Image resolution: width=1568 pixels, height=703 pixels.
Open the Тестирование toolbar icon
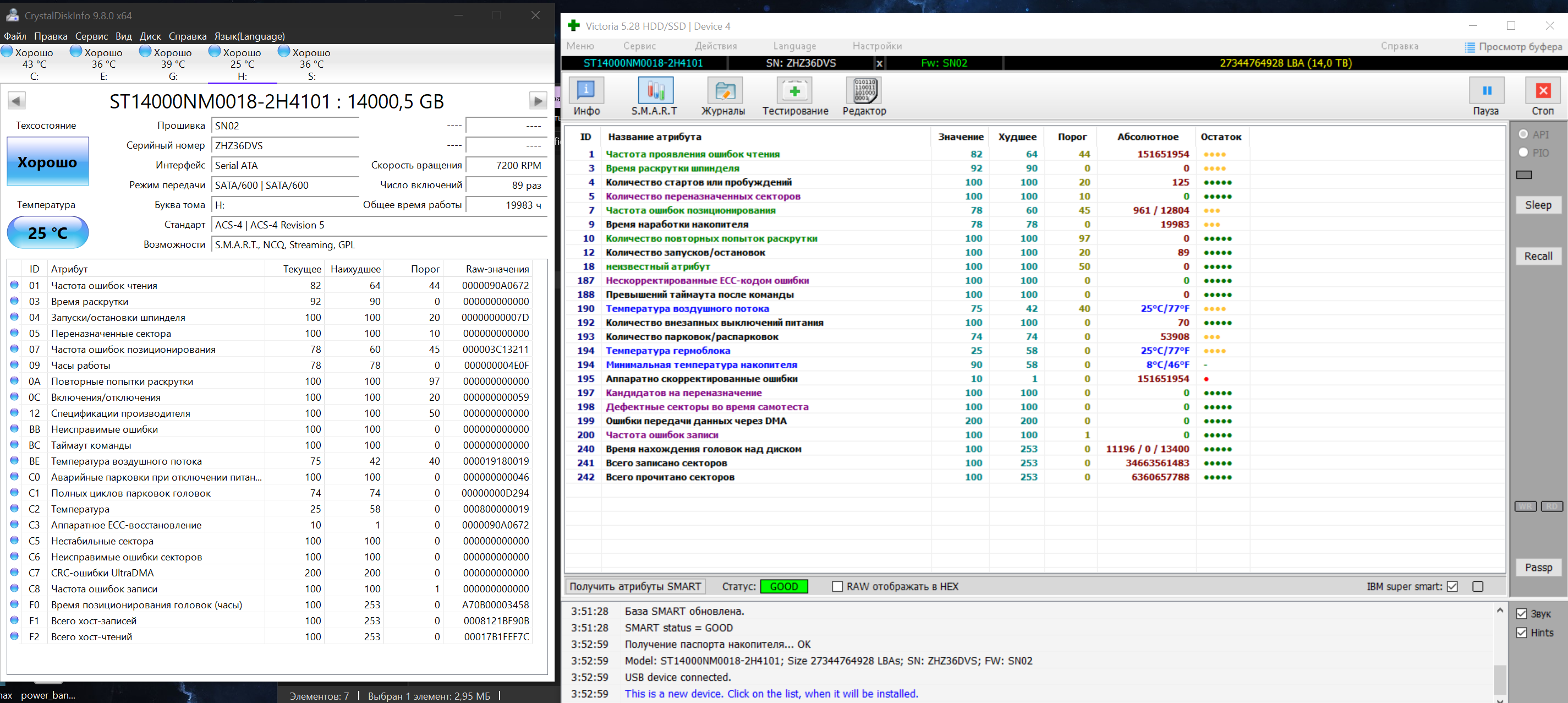(794, 91)
